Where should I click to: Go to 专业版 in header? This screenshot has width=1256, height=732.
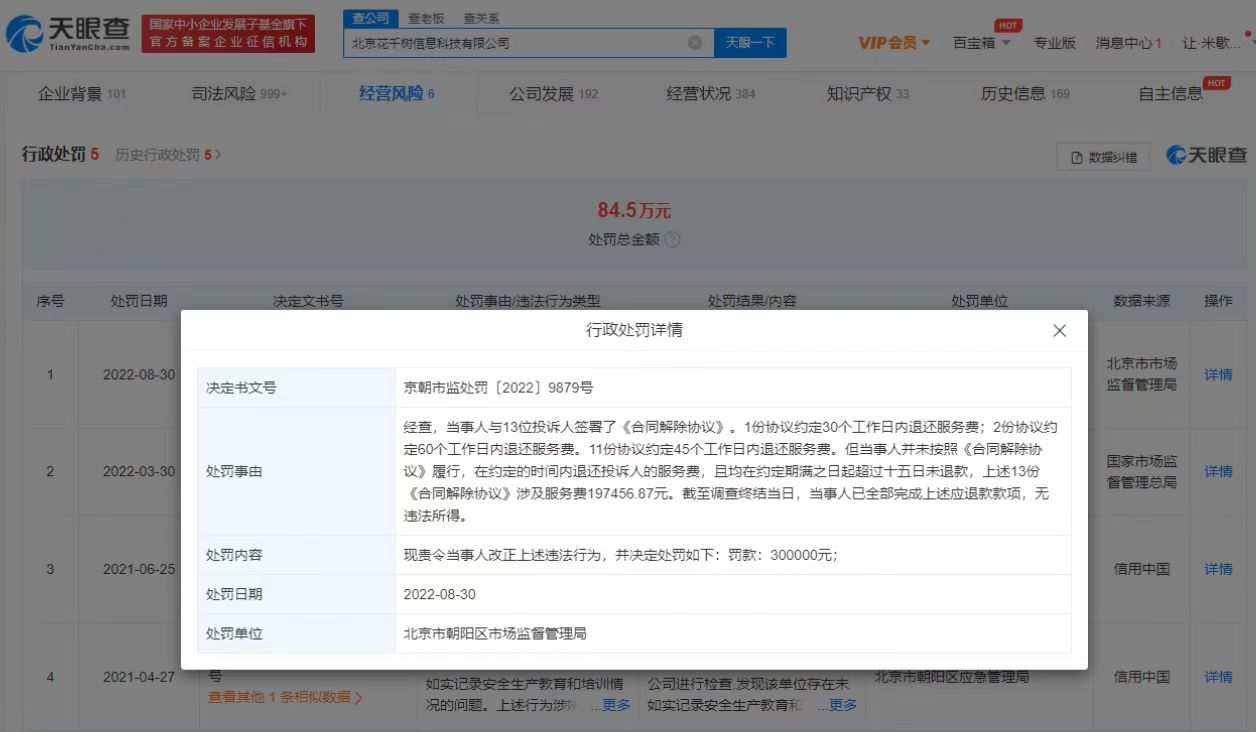pyautogui.click(x=1054, y=43)
